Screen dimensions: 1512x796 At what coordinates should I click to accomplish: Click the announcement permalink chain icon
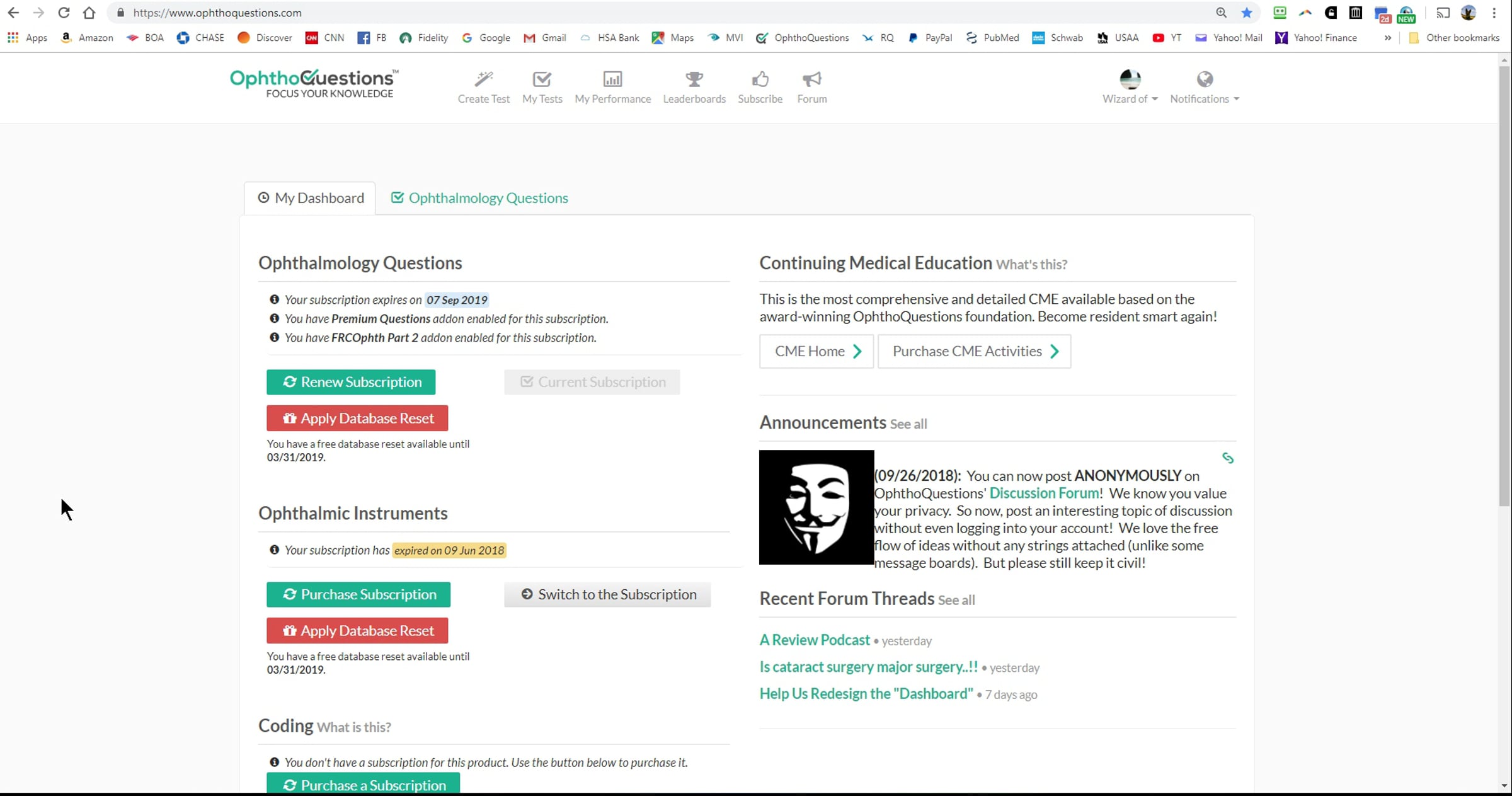[1228, 458]
